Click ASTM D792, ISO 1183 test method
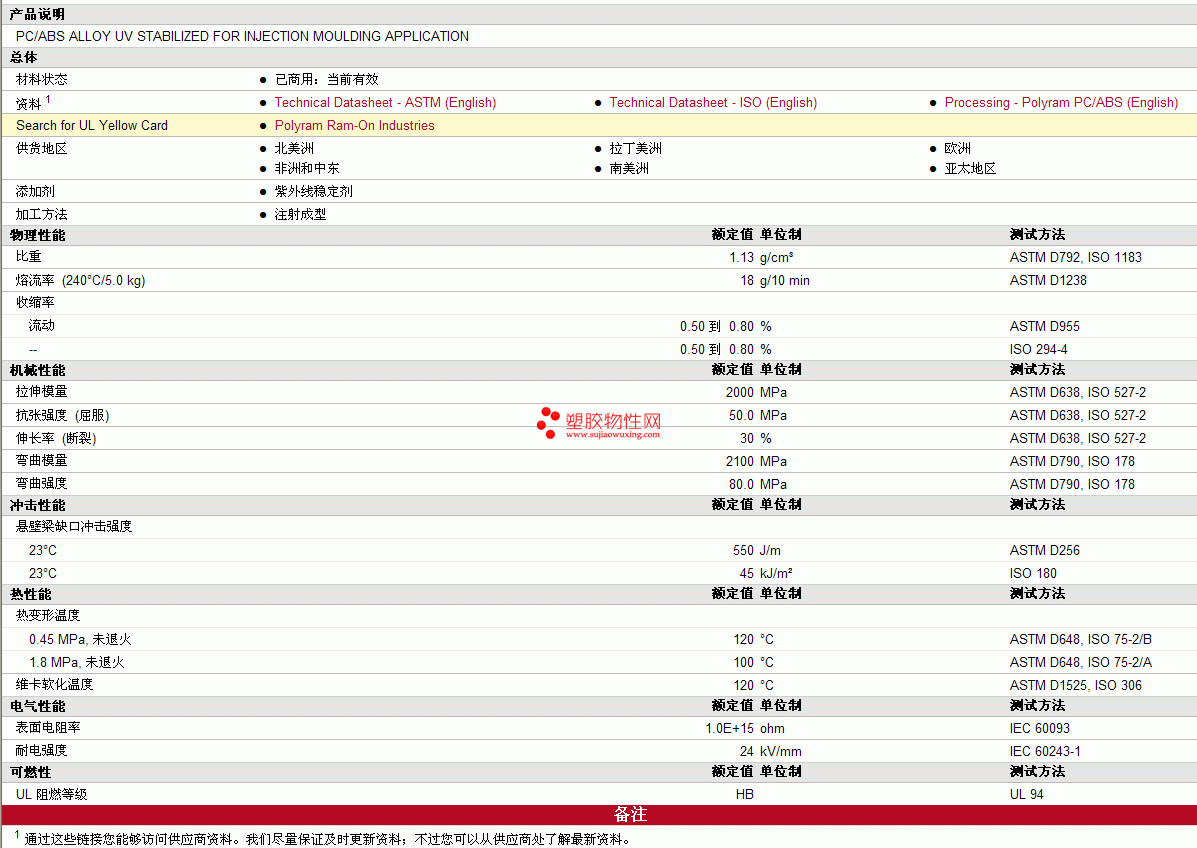 (x=1076, y=257)
